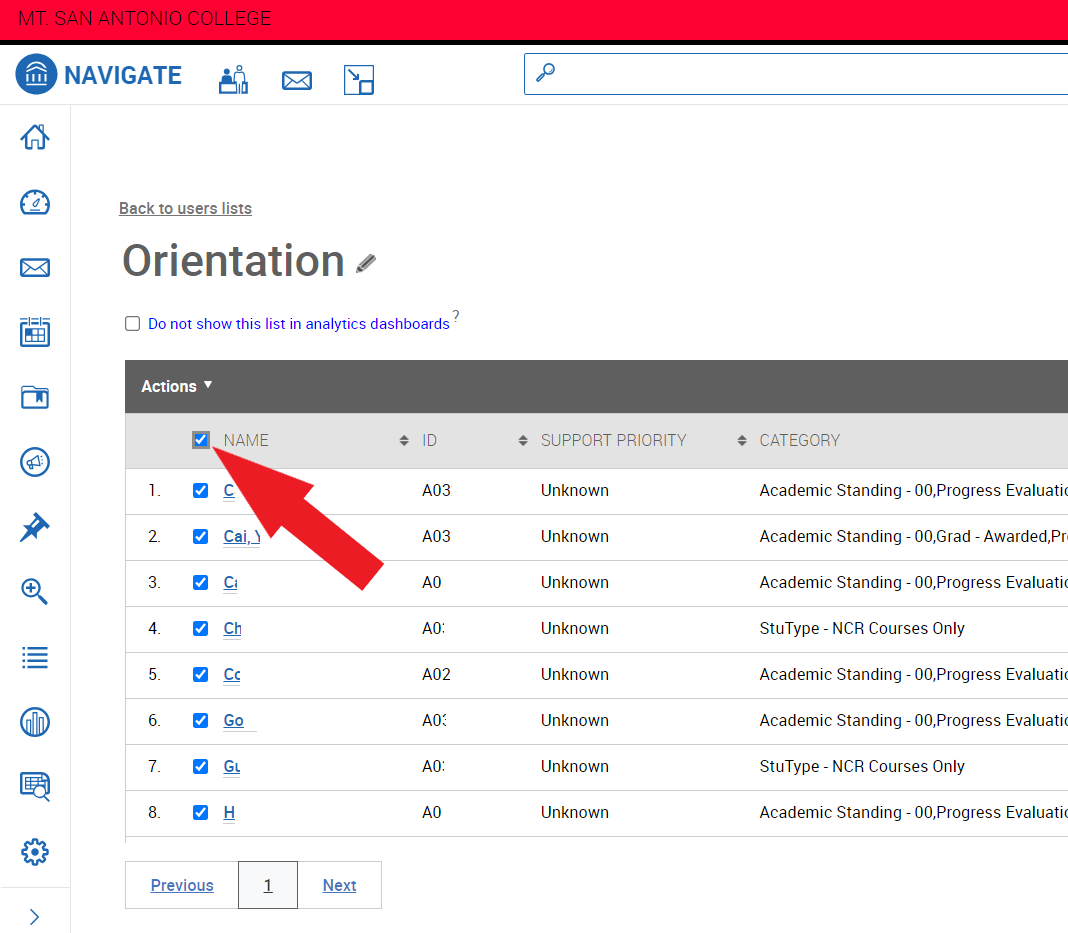
Task: Open the bar chart analytics sidebar icon
Action: pyautogui.click(x=35, y=722)
